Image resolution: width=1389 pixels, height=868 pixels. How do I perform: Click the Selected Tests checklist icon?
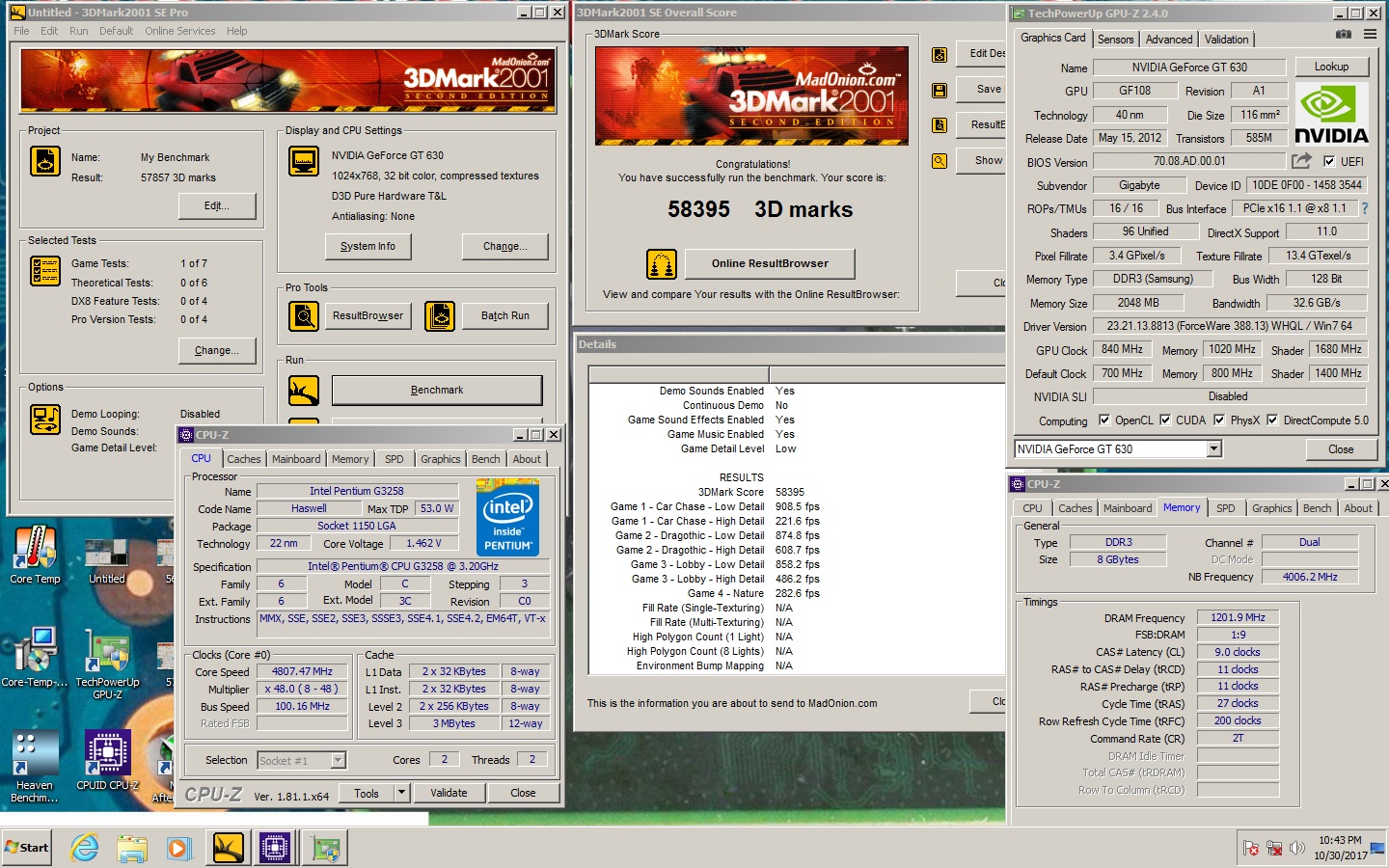[x=45, y=271]
